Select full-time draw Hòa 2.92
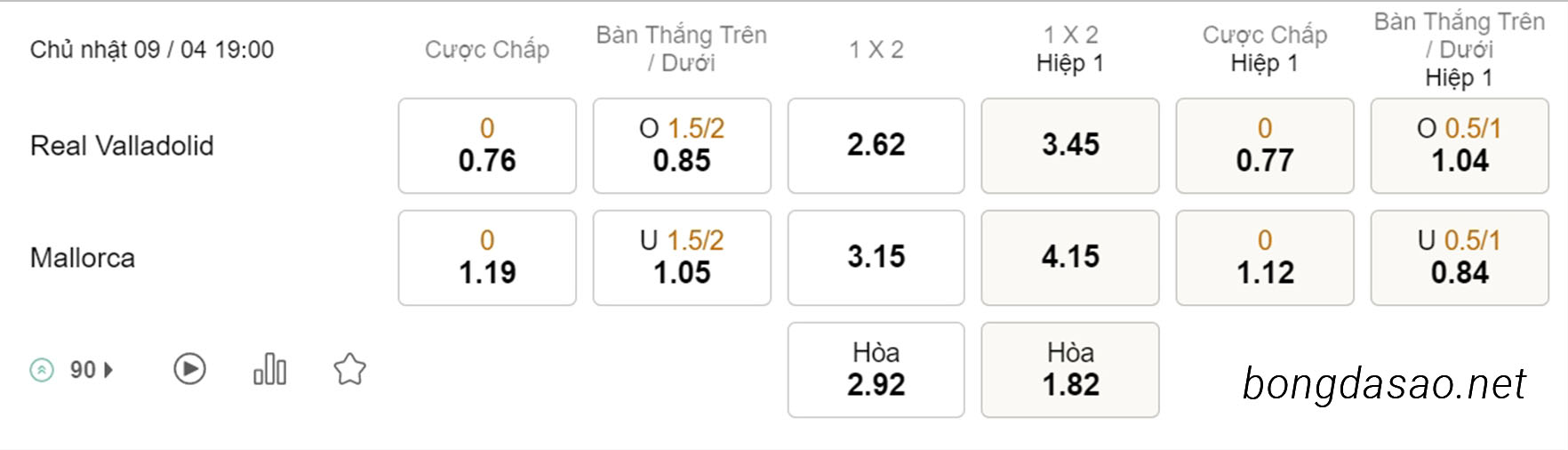The height and width of the screenshot is (450, 1568). click(x=876, y=370)
